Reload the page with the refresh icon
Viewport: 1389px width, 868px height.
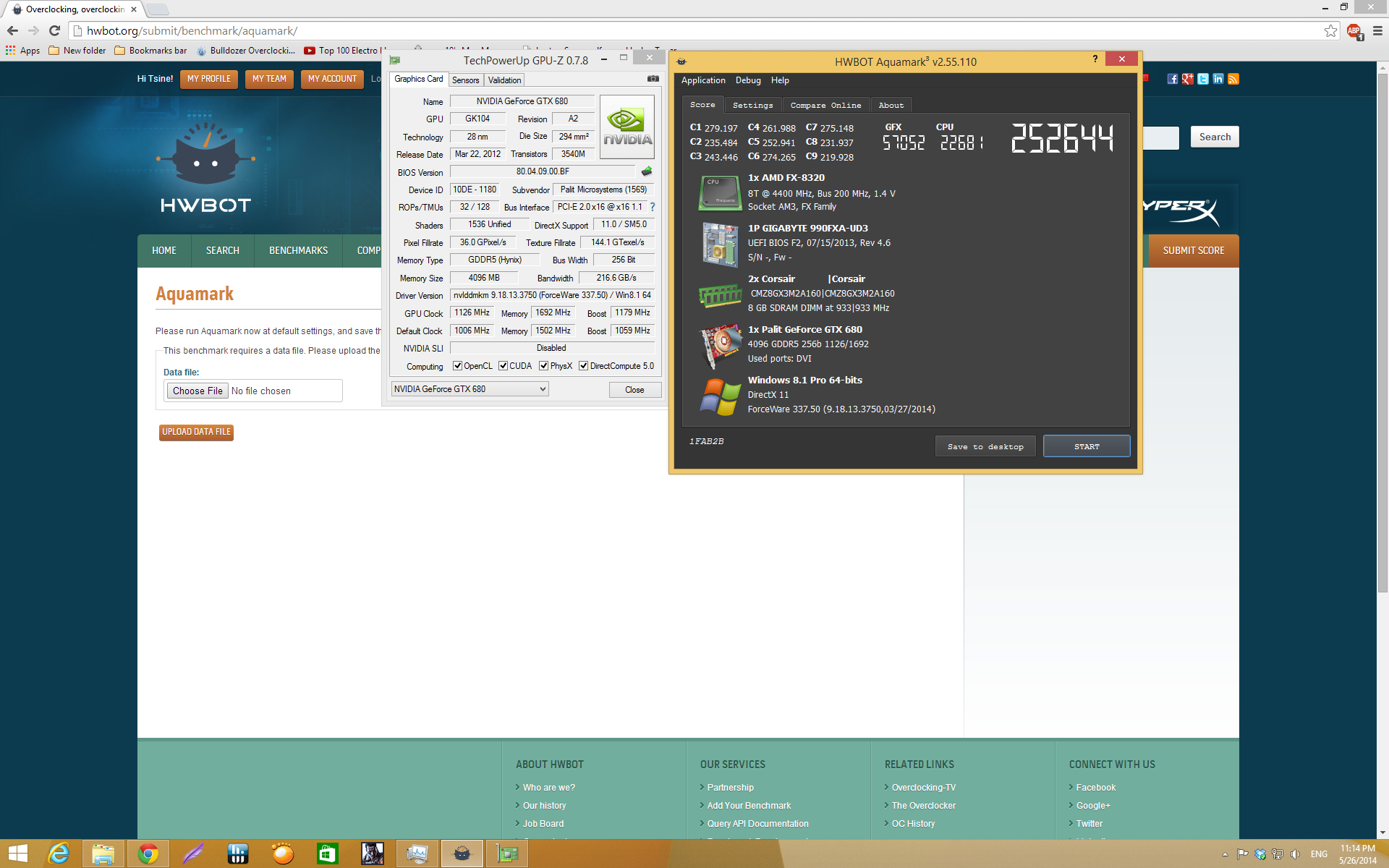click(54, 30)
